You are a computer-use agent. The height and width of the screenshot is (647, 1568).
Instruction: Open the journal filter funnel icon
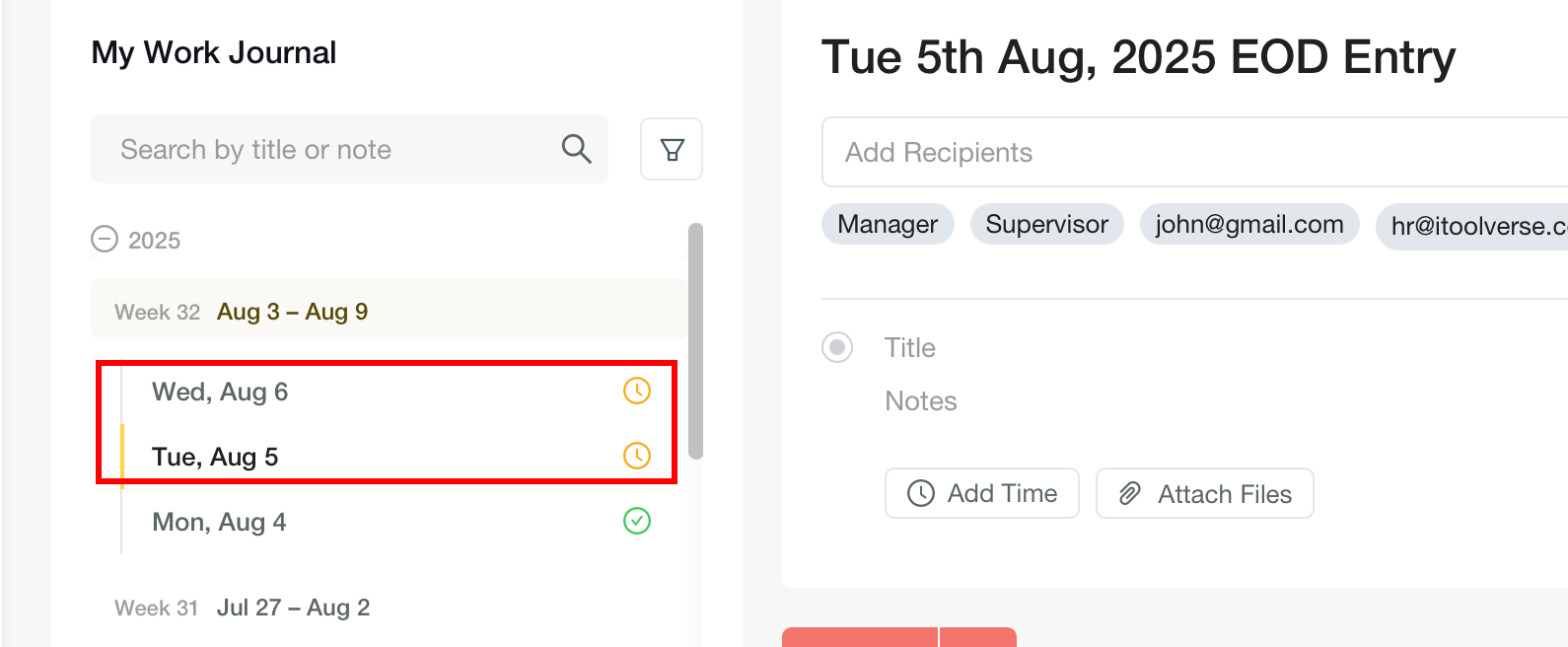pos(672,149)
